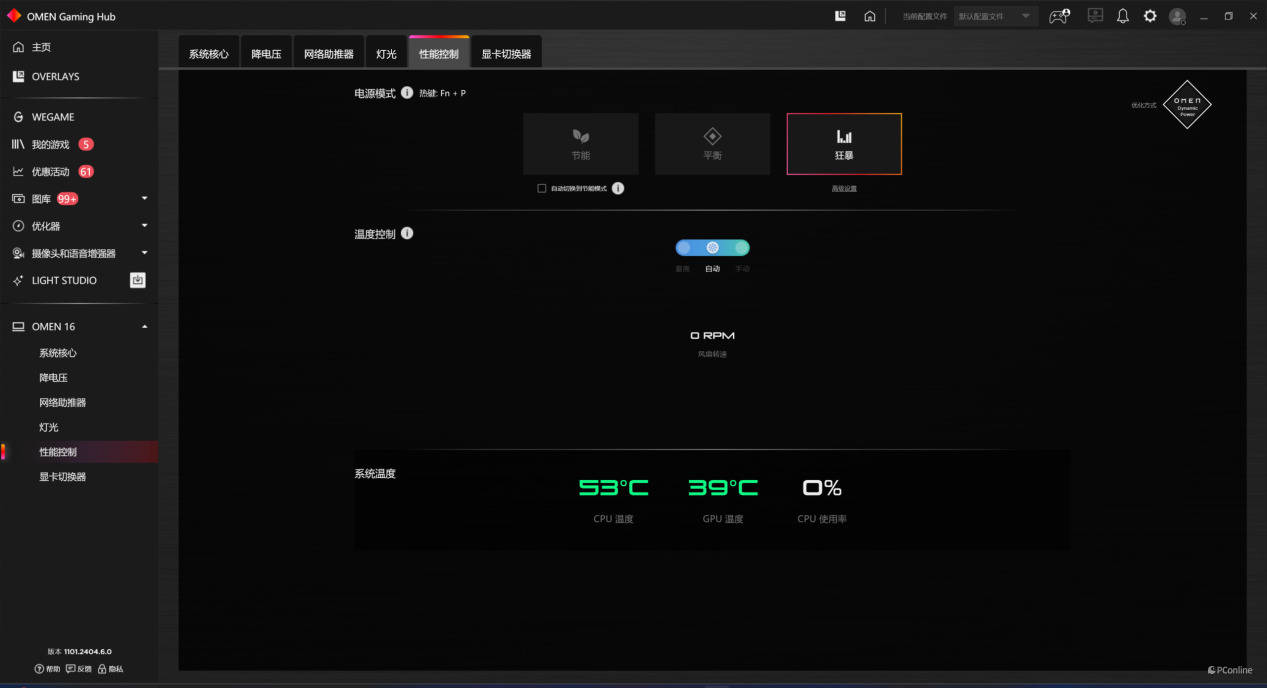Screen dimensions: 1267x688
Task: Switch to the 灯光 tab
Action: pyautogui.click(x=386, y=54)
